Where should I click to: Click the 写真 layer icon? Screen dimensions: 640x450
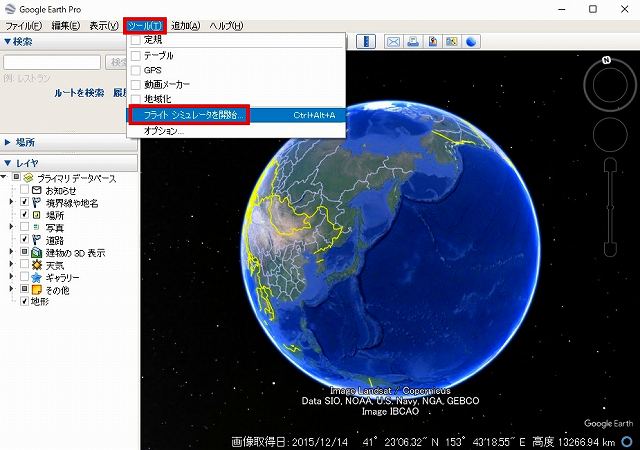tap(36, 227)
